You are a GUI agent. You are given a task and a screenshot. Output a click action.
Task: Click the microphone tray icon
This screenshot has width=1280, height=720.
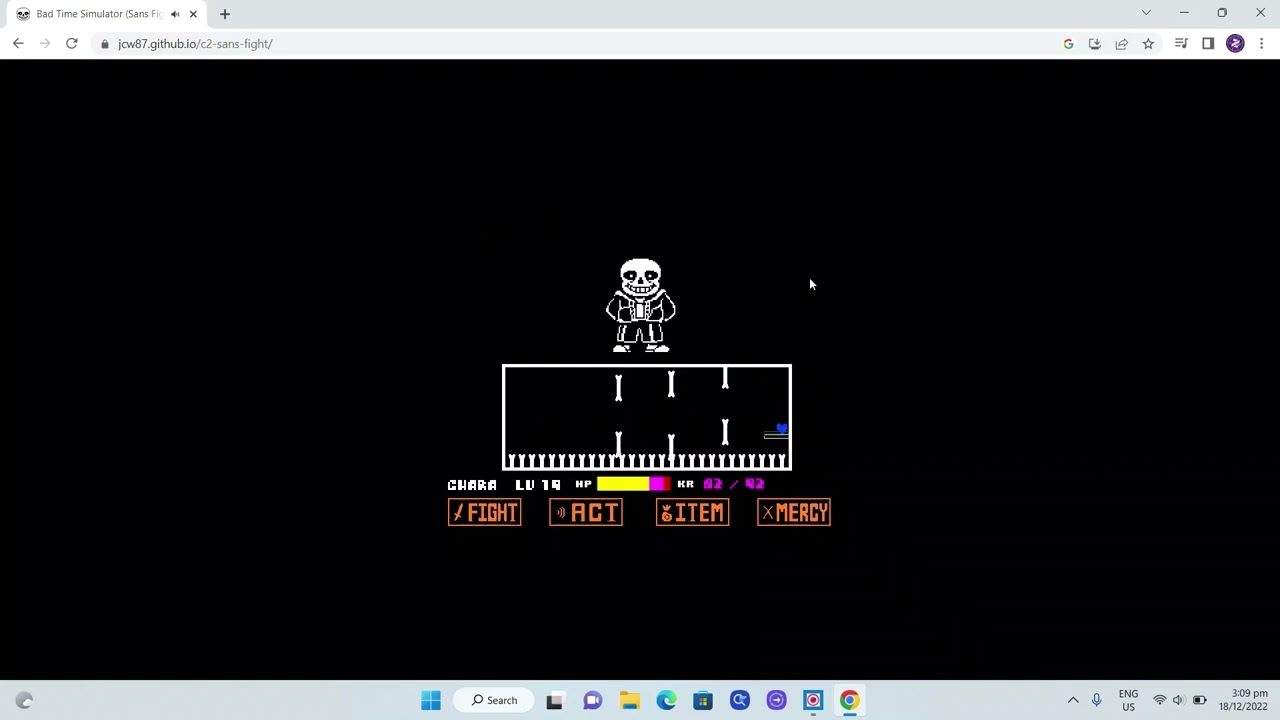[x=1097, y=700]
